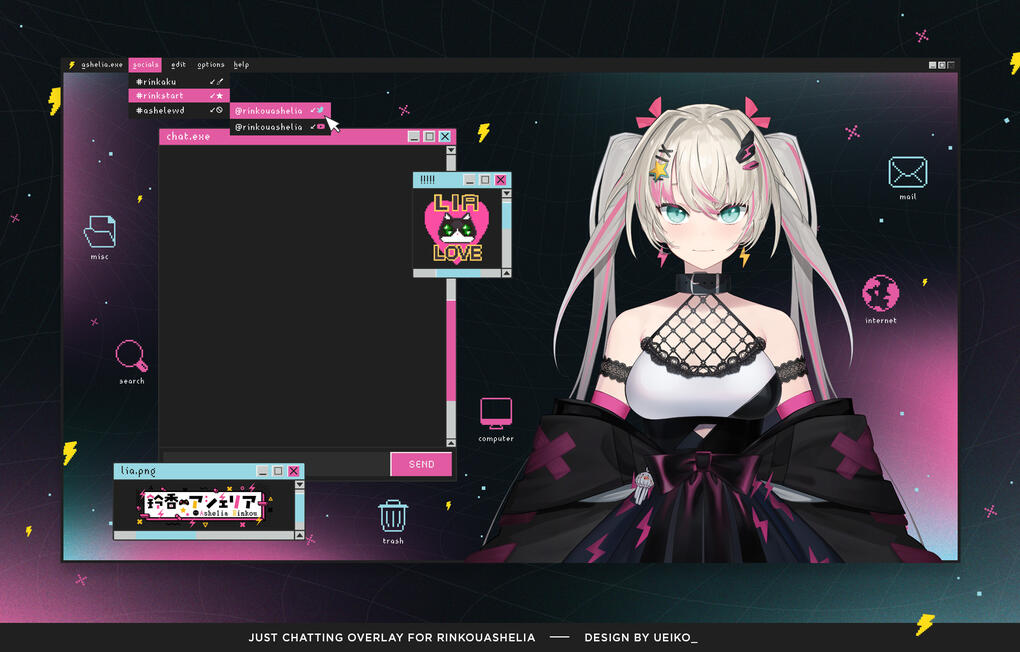
Task: Launch the internet globe icon
Action: pos(880,294)
